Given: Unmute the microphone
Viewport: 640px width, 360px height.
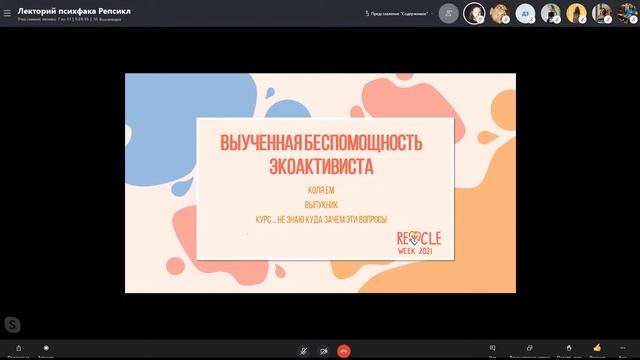Looking at the screenshot, I should pos(303,351).
